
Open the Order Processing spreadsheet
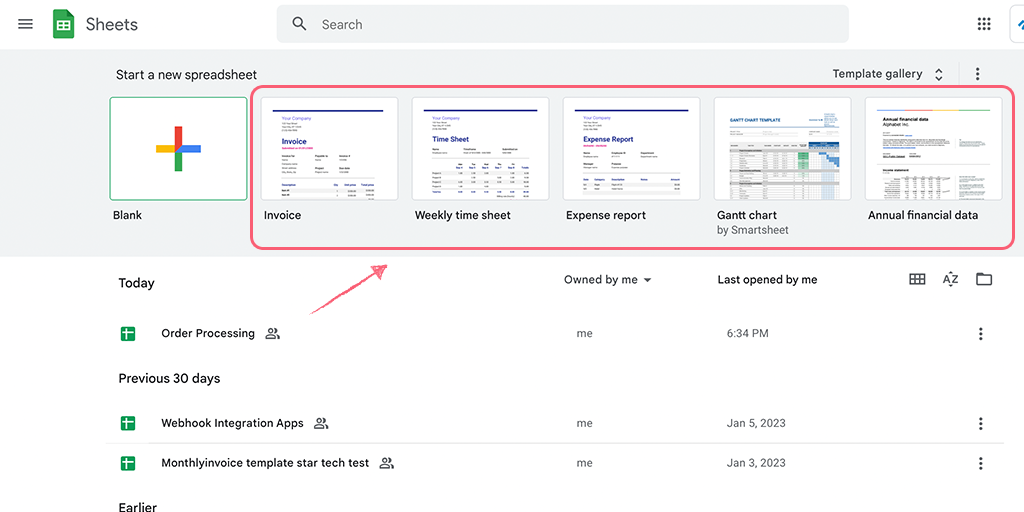click(208, 333)
